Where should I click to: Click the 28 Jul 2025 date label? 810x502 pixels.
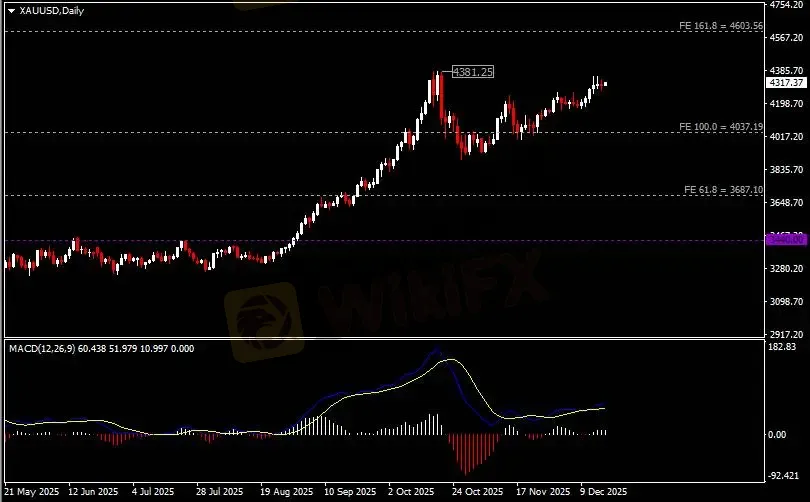click(x=220, y=492)
